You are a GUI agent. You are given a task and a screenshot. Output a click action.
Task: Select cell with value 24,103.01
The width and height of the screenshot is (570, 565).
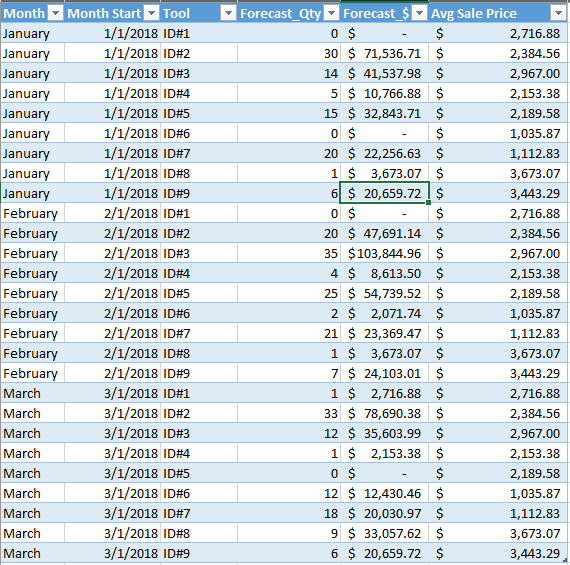[x=384, y=373]
